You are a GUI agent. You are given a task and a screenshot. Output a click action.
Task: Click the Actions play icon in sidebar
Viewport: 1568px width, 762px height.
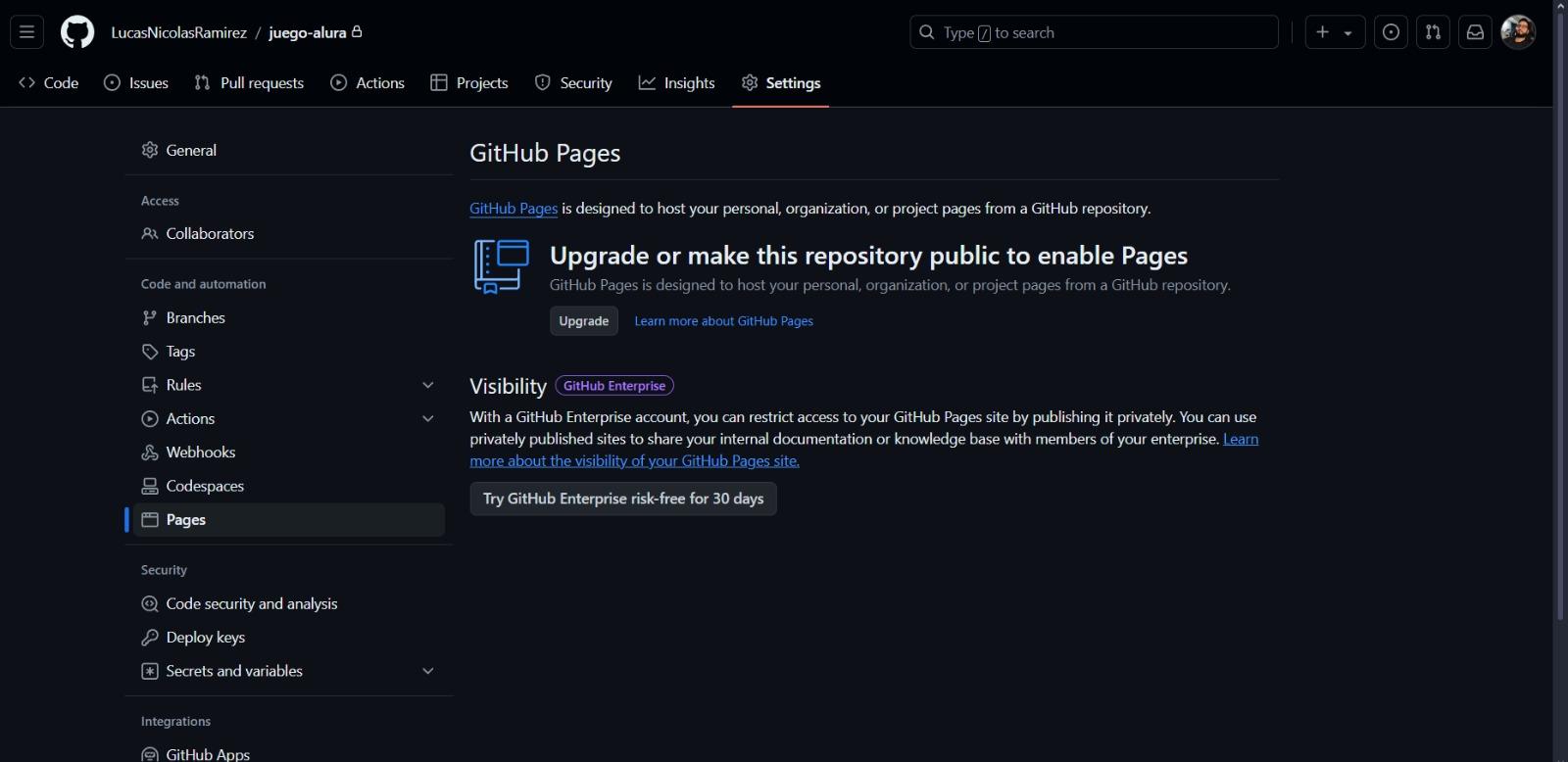tap(150, 418)
